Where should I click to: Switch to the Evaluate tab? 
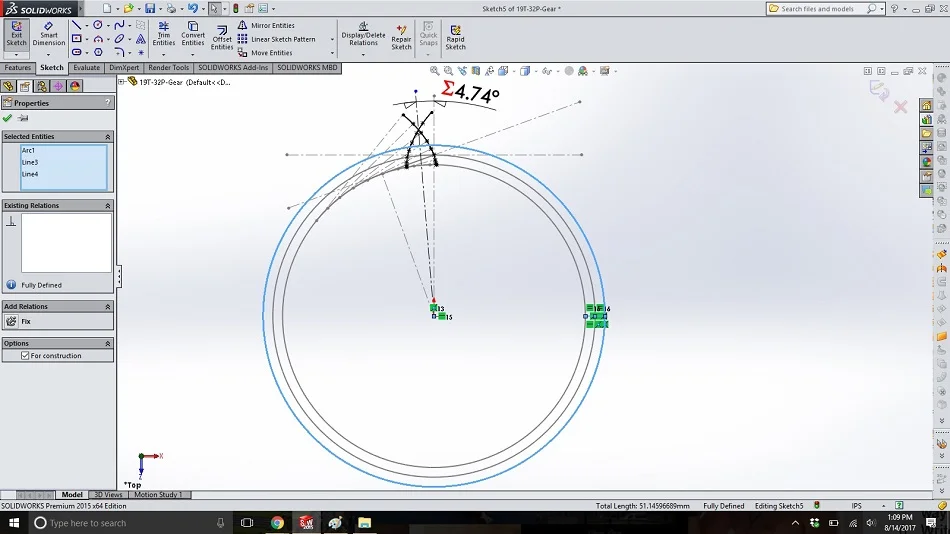point(87,68)
